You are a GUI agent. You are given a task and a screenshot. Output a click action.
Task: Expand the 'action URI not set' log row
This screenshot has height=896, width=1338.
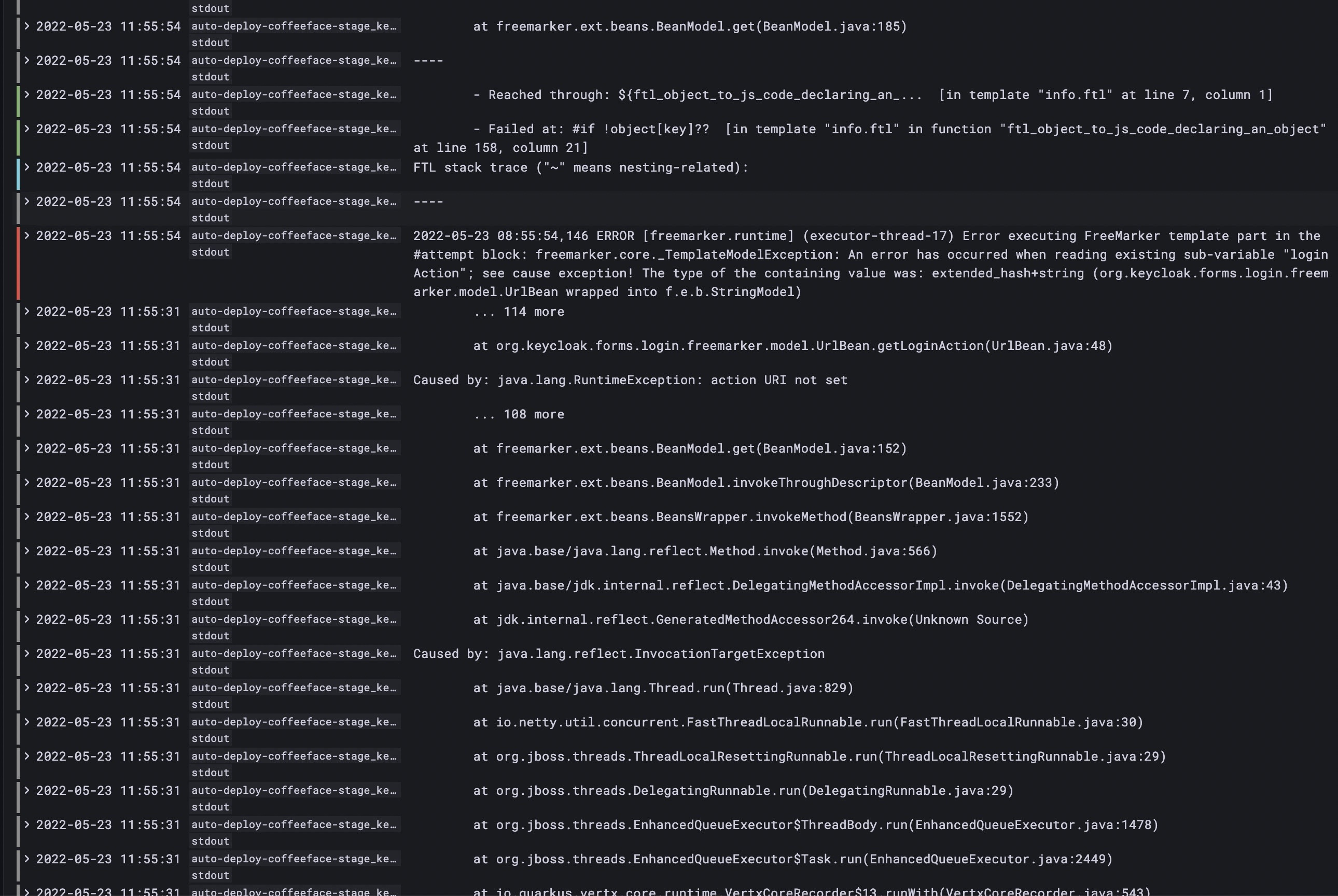click(27, 380)
